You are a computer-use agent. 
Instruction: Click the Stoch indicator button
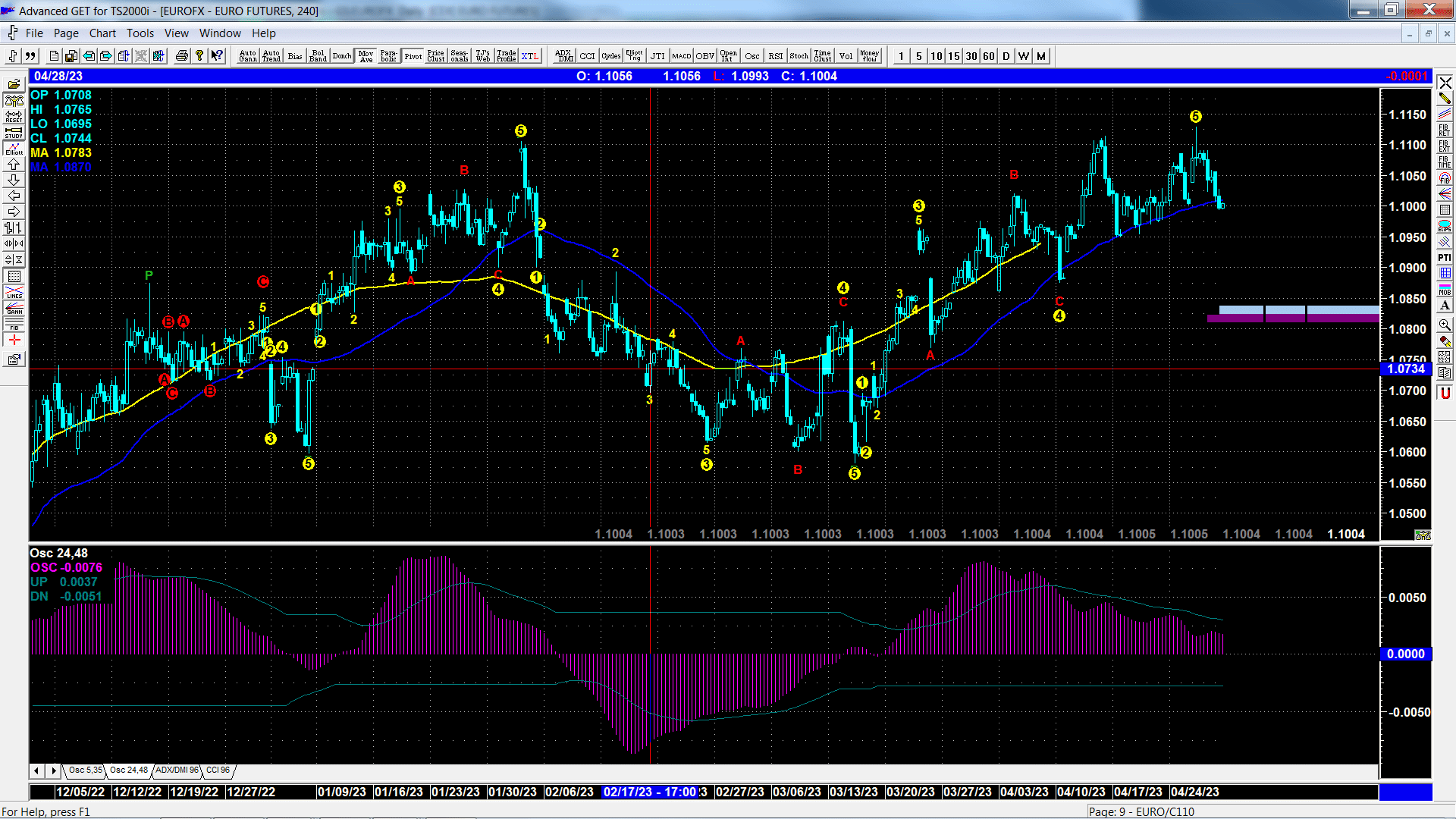click(x=799, y=56)
